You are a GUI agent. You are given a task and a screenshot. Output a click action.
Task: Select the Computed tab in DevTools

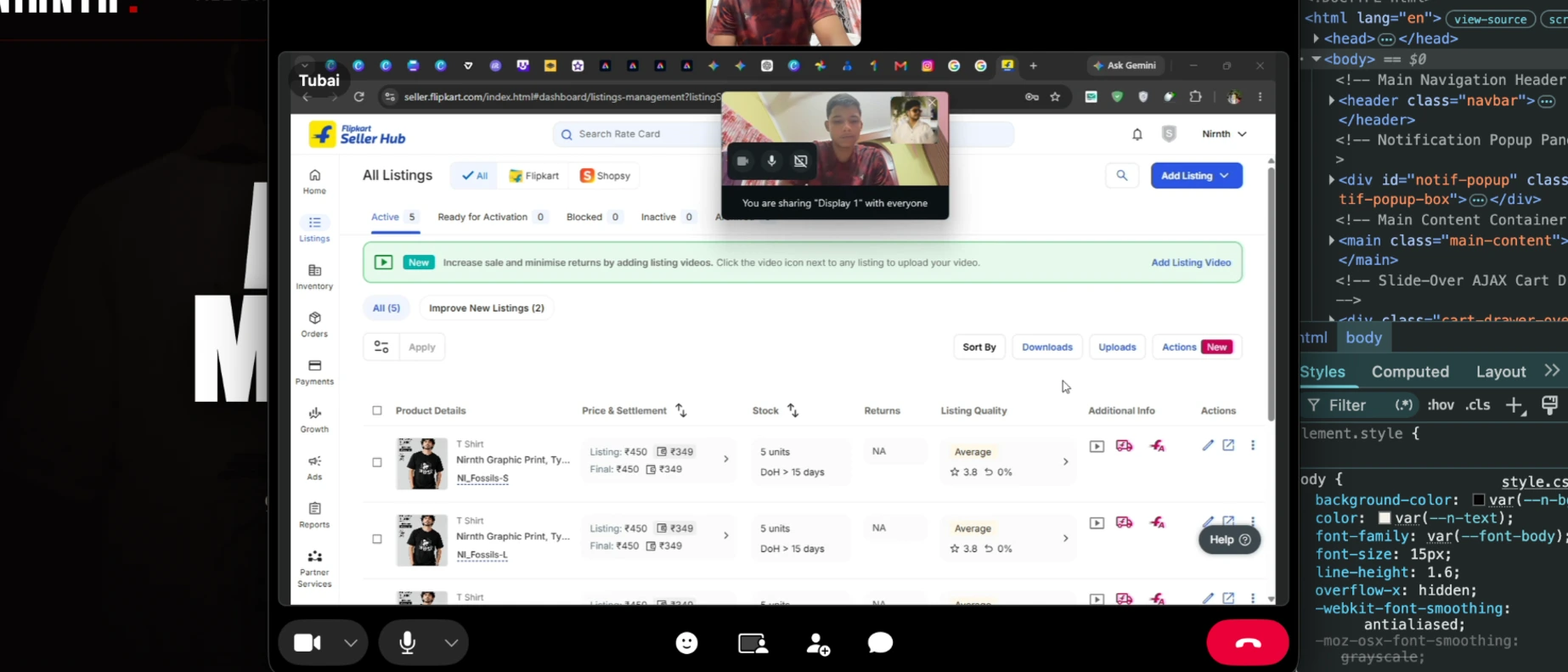1410,371
